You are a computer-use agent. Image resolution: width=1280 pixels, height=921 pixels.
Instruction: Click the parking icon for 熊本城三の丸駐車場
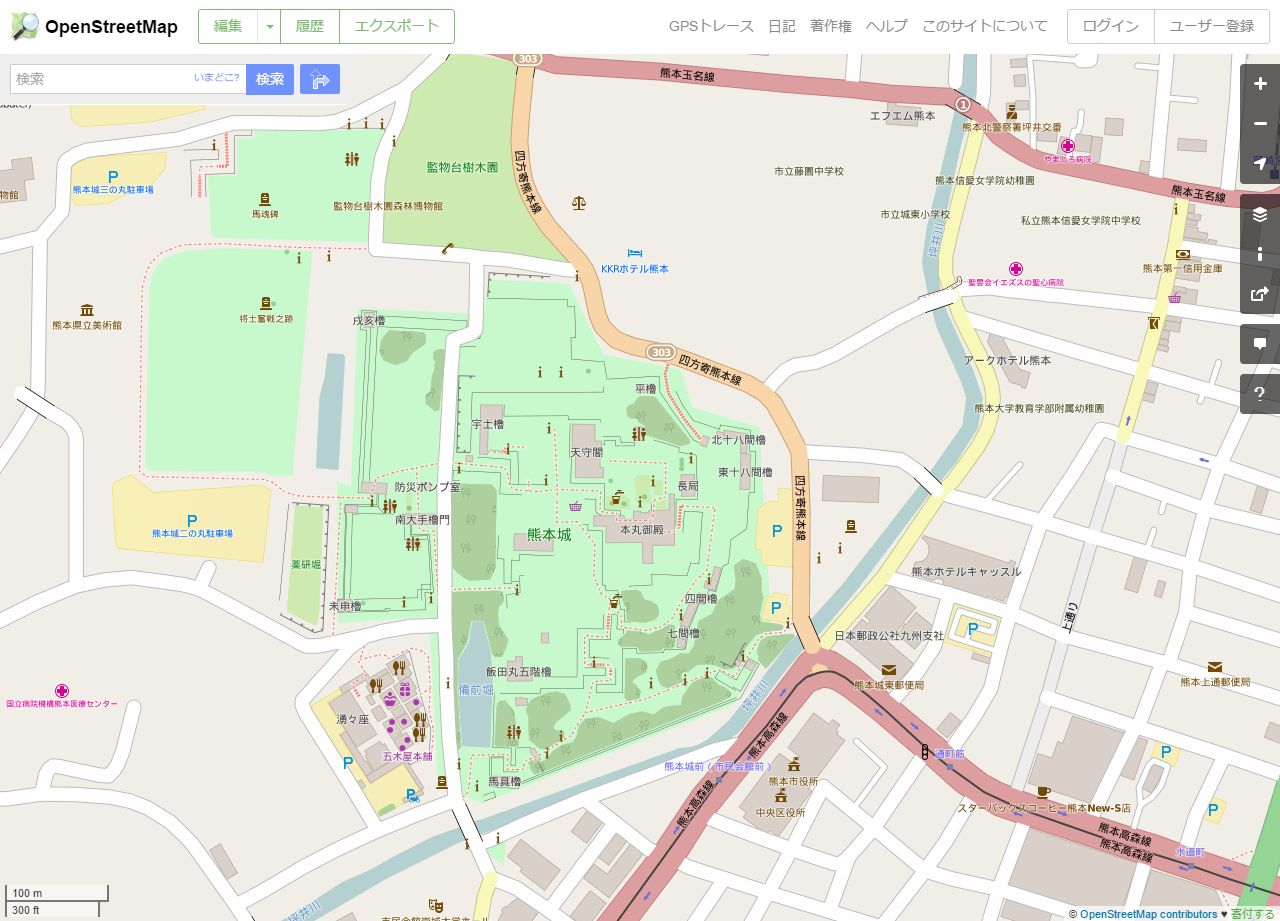[x=113, y=176]
